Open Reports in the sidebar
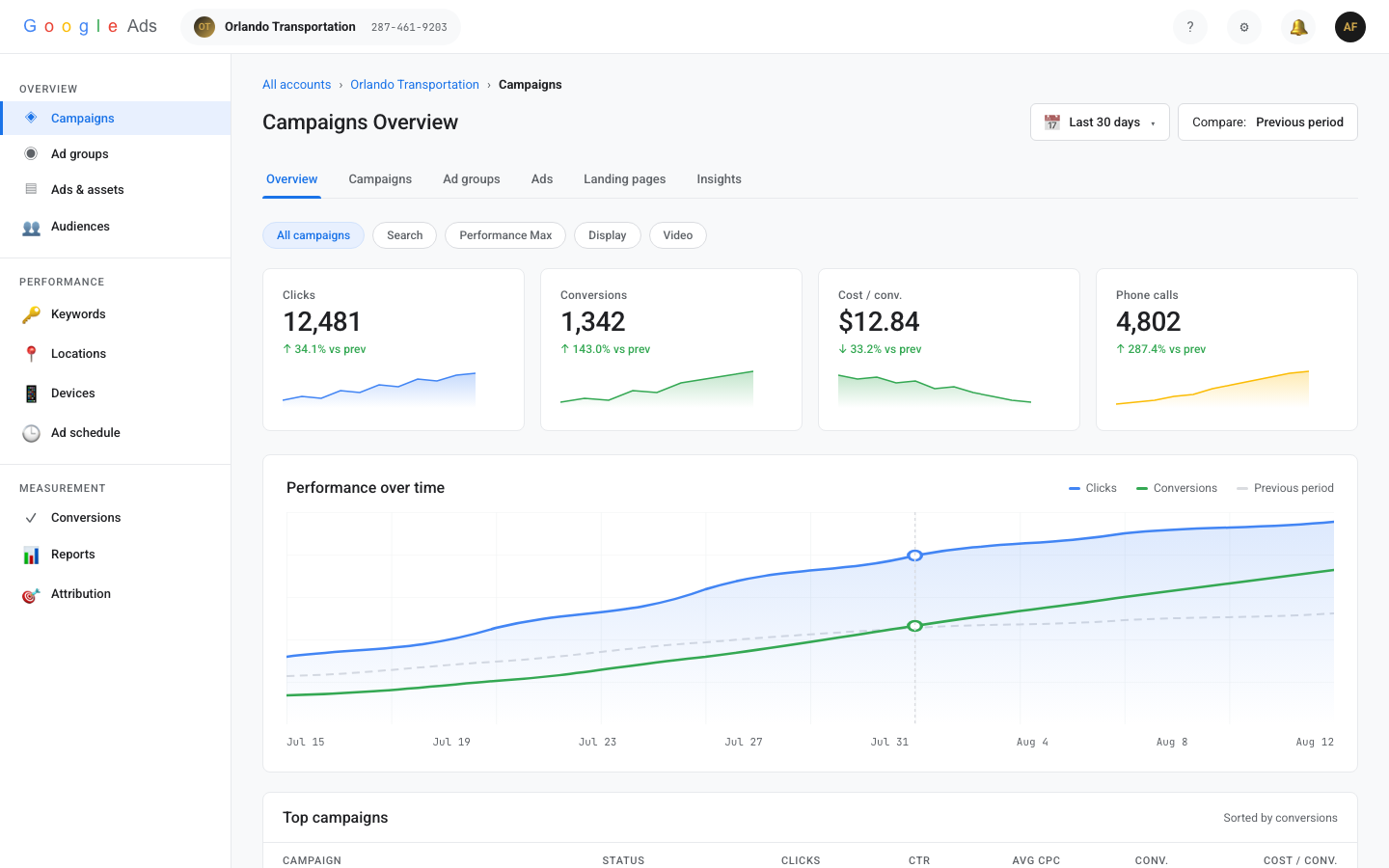 [116, 555]
